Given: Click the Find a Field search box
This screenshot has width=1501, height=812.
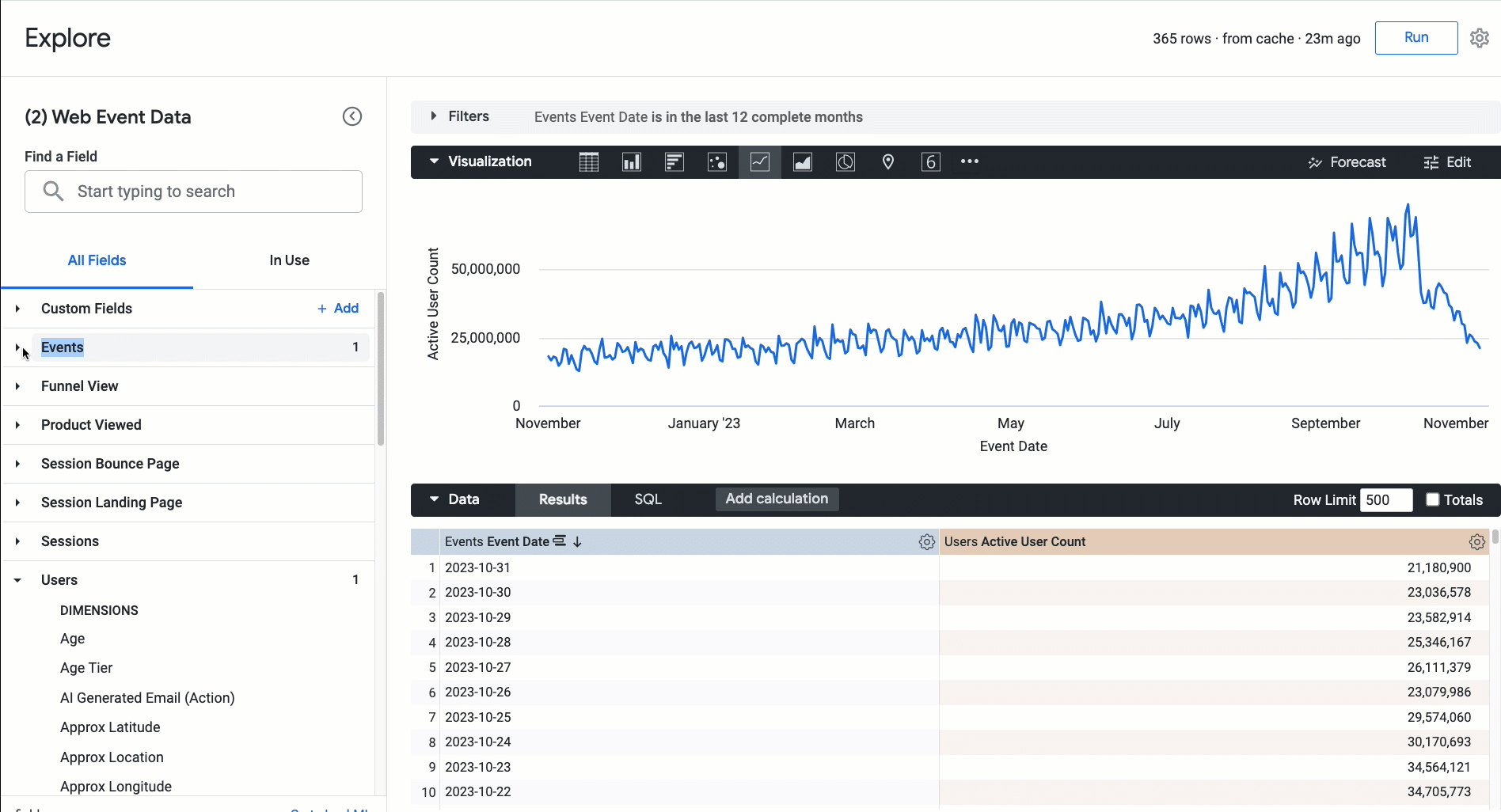Looking at the screenshot, I should (194, 192).
